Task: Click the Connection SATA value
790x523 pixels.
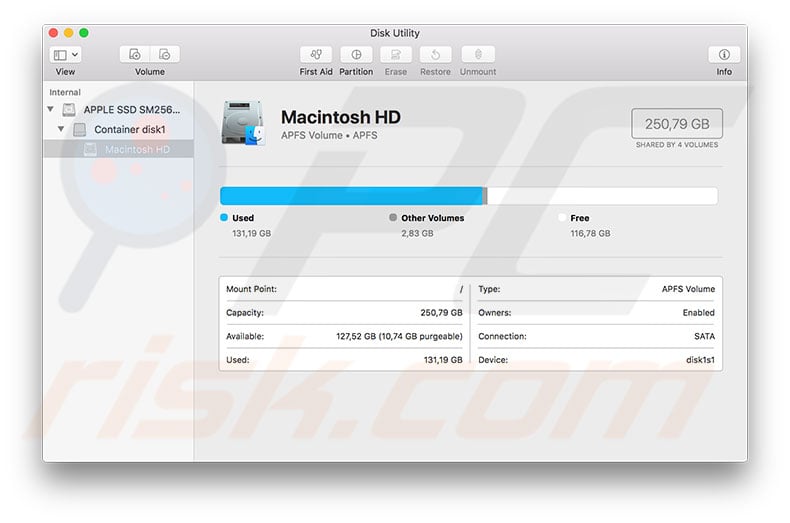Action: (704, 336)
